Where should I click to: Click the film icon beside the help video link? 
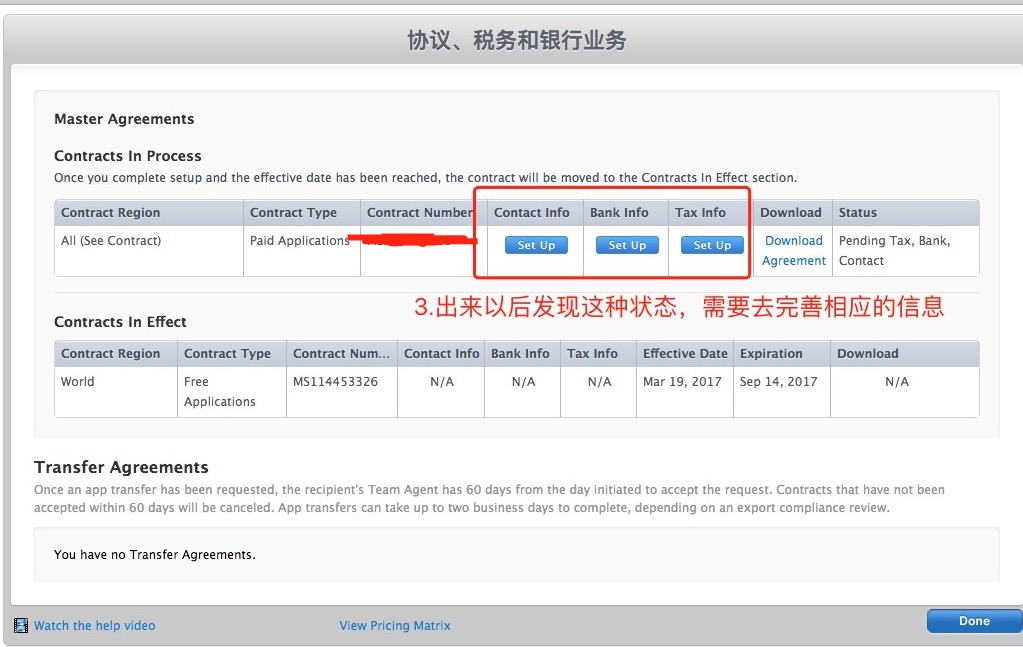click(x=21, y=626)
